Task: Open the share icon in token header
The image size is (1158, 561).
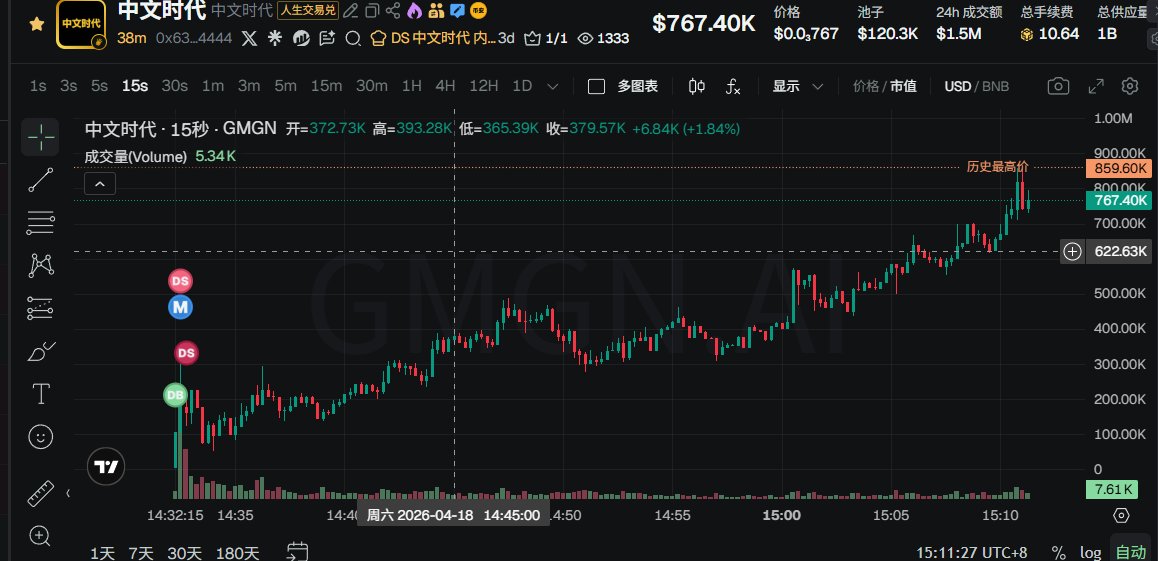Action: coord(393,10)
